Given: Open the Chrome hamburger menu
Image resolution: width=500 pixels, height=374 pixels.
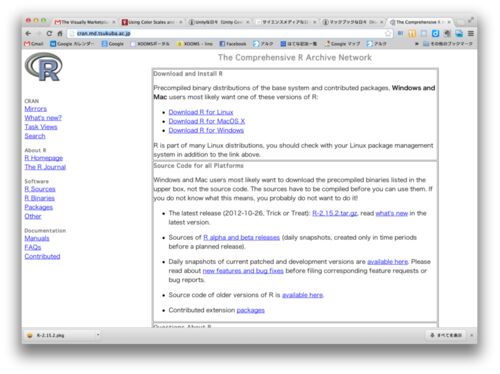Looking at the screenshot, I should [471, 33].
